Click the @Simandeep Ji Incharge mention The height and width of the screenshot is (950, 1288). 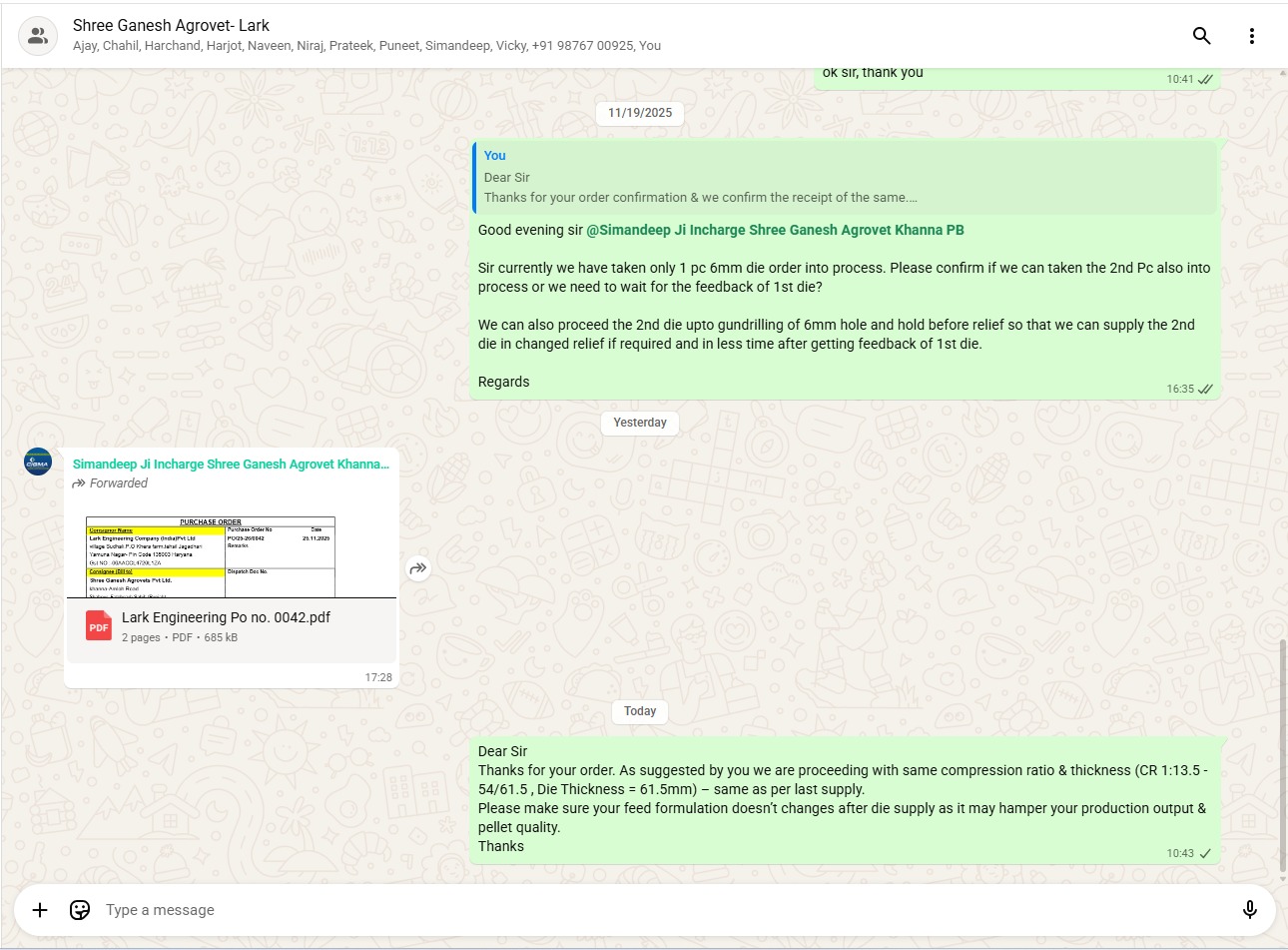pyautogui.click(x=775, y=230)
